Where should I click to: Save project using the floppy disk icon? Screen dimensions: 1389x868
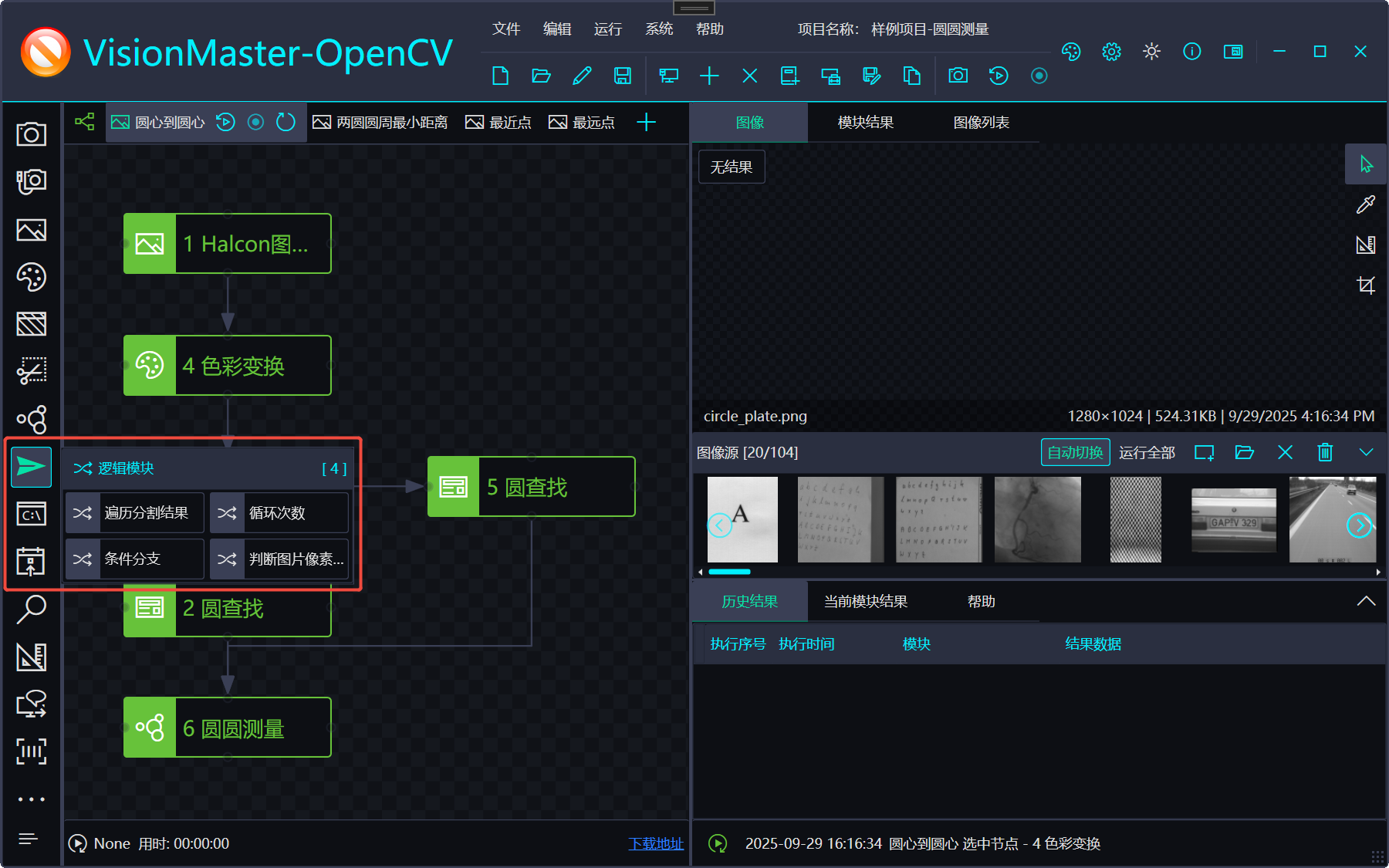point(622,76)
